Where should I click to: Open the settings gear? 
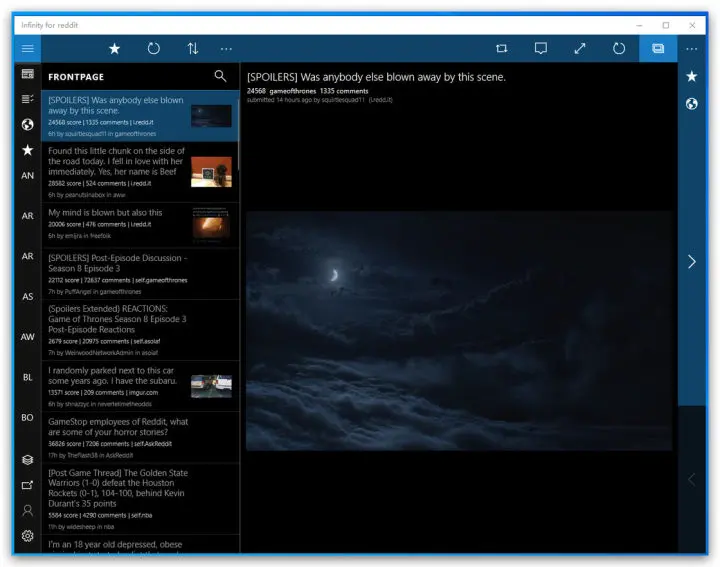(x=28, y=536)
